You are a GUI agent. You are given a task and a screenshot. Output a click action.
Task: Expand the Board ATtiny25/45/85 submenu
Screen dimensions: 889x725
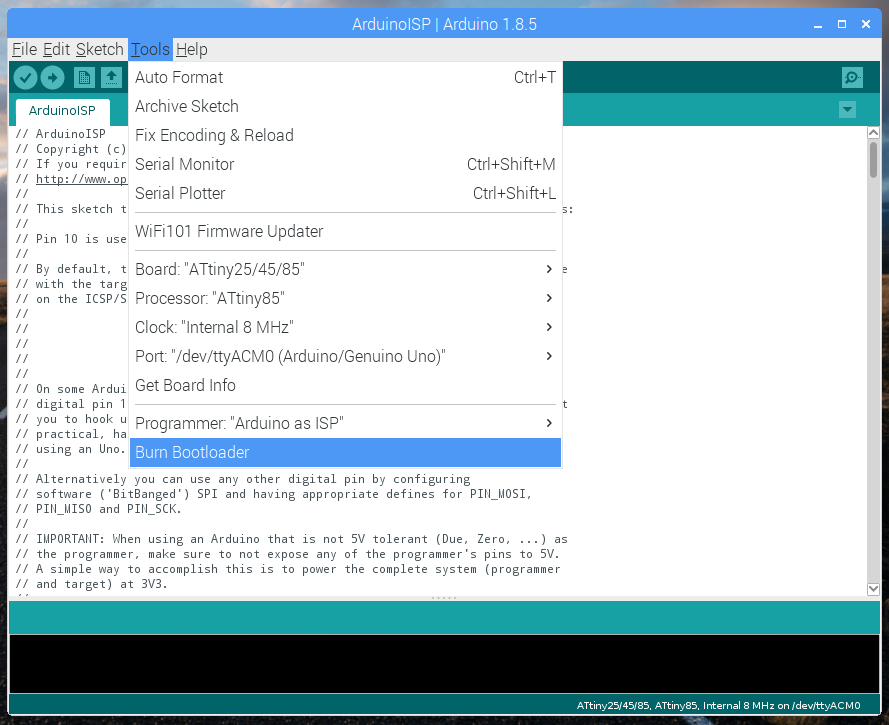coord(345,269)
